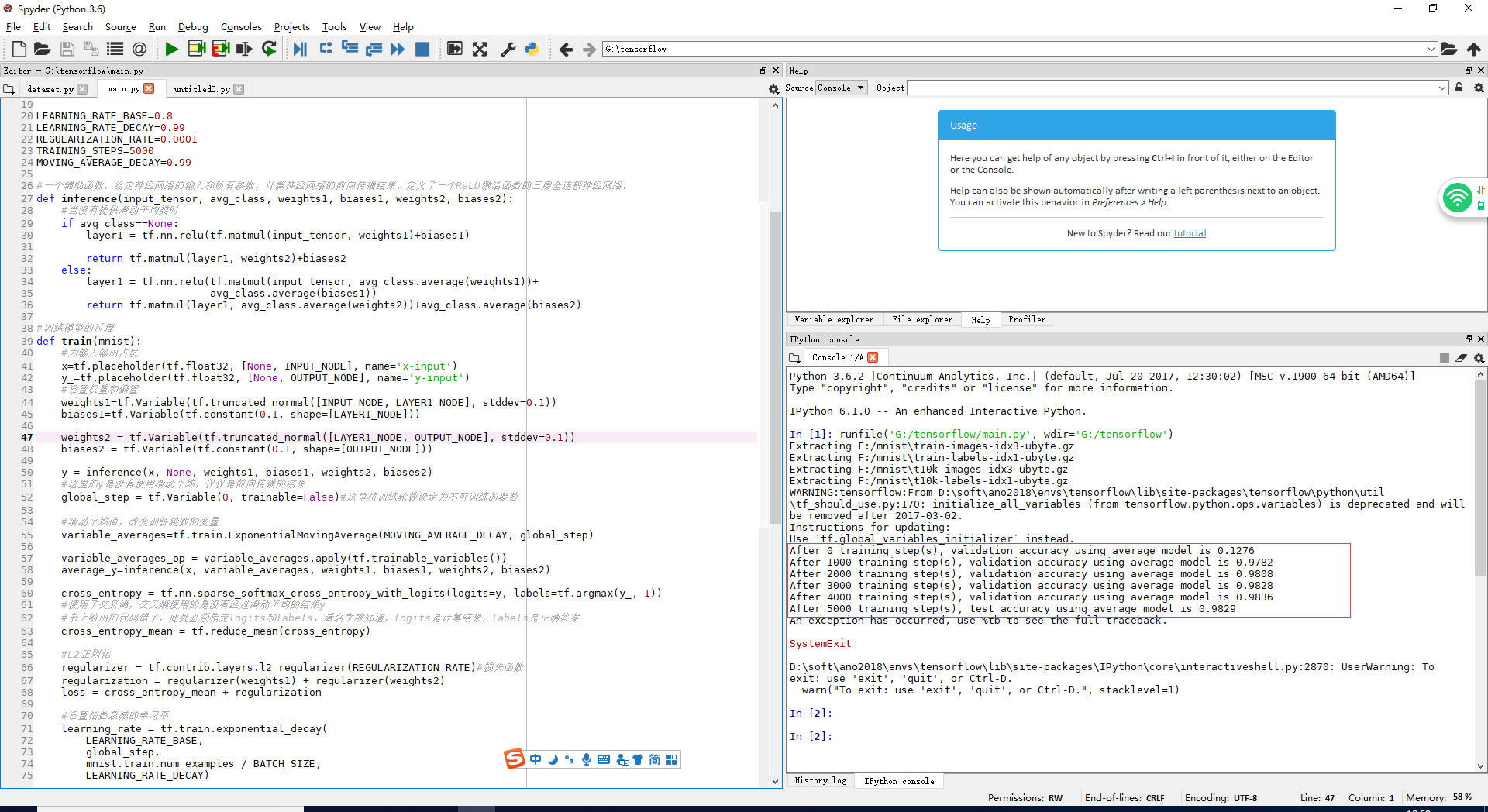Image resolution: width=1488 pixels, height=812 pixels.
Task: Open file using folder toolbar icon
Action: point(43,49)
